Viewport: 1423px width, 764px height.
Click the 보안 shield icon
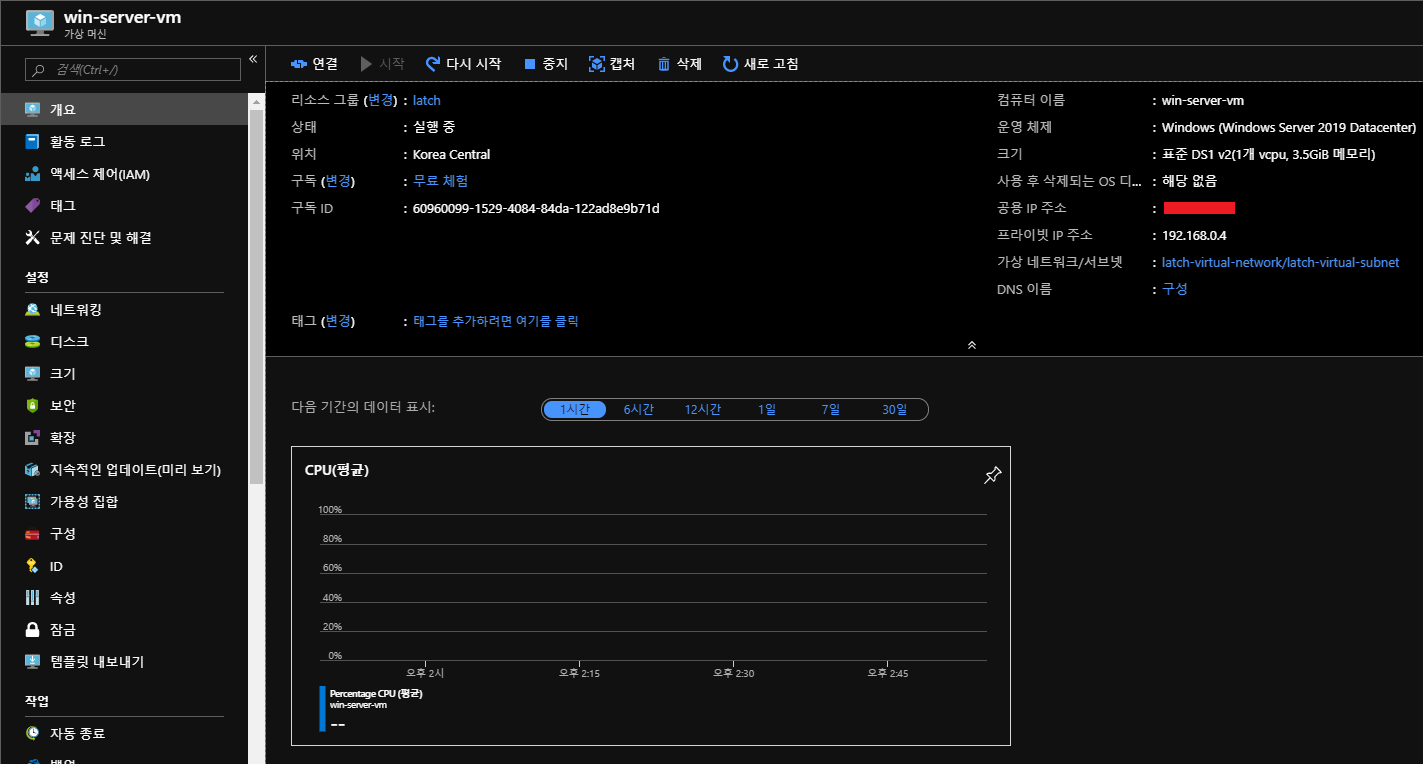(x=32, y=406)
